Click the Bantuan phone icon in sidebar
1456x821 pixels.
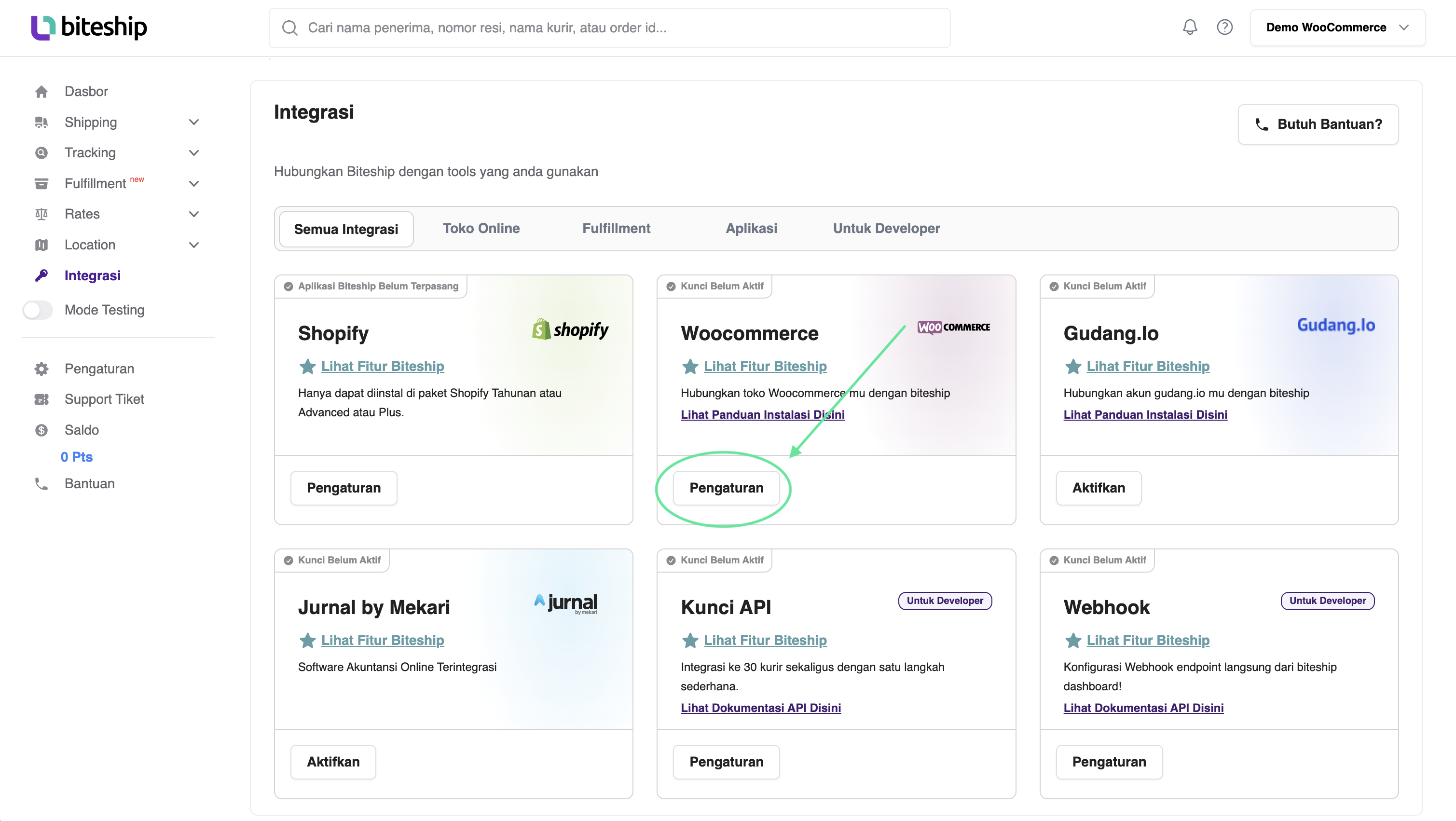tap(41, 484)
